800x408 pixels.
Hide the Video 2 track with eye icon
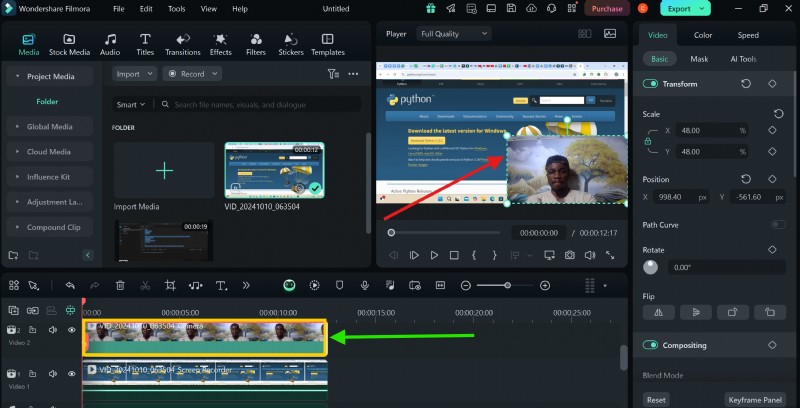click(71, 329)
